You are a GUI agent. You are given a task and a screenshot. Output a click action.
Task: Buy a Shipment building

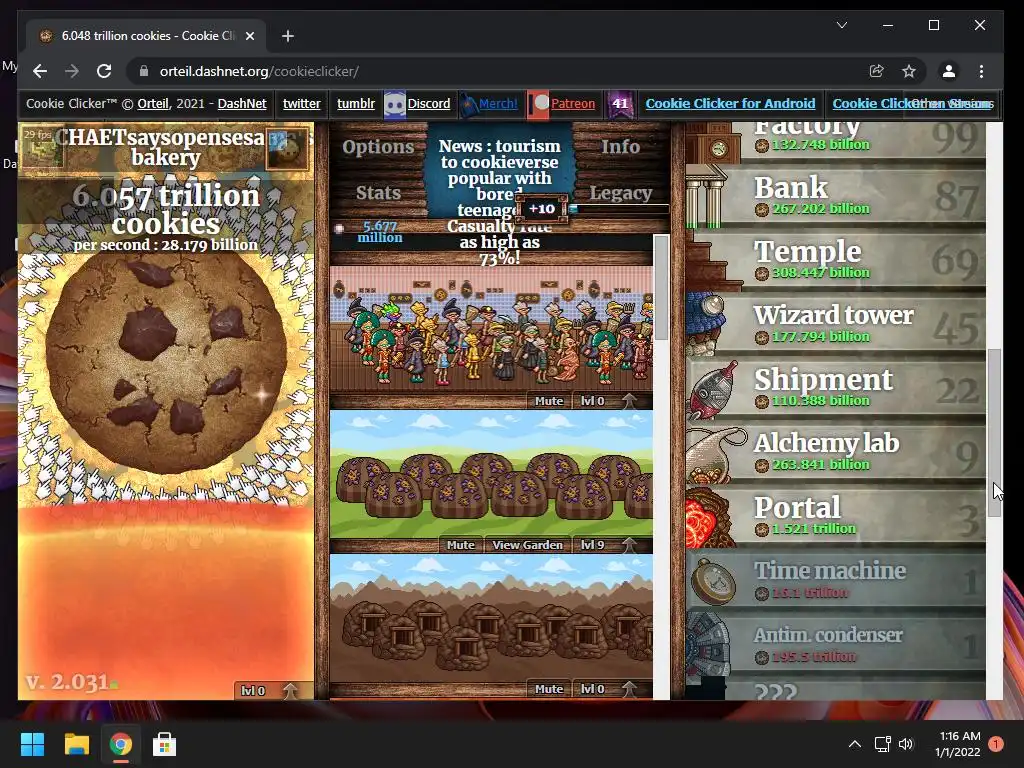point(835,387)
